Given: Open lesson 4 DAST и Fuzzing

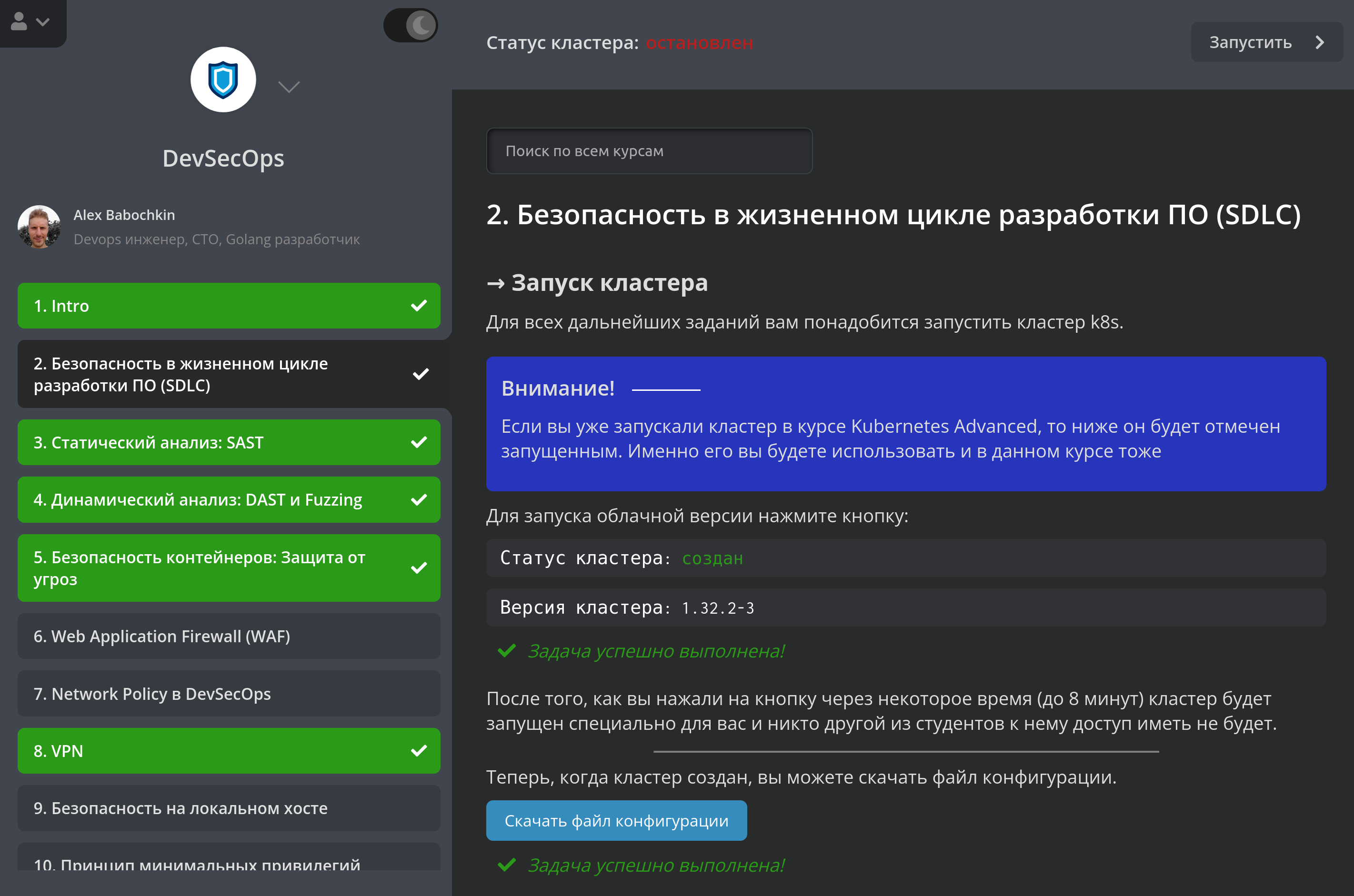Looking at the screenshot, I should [229, 499].
